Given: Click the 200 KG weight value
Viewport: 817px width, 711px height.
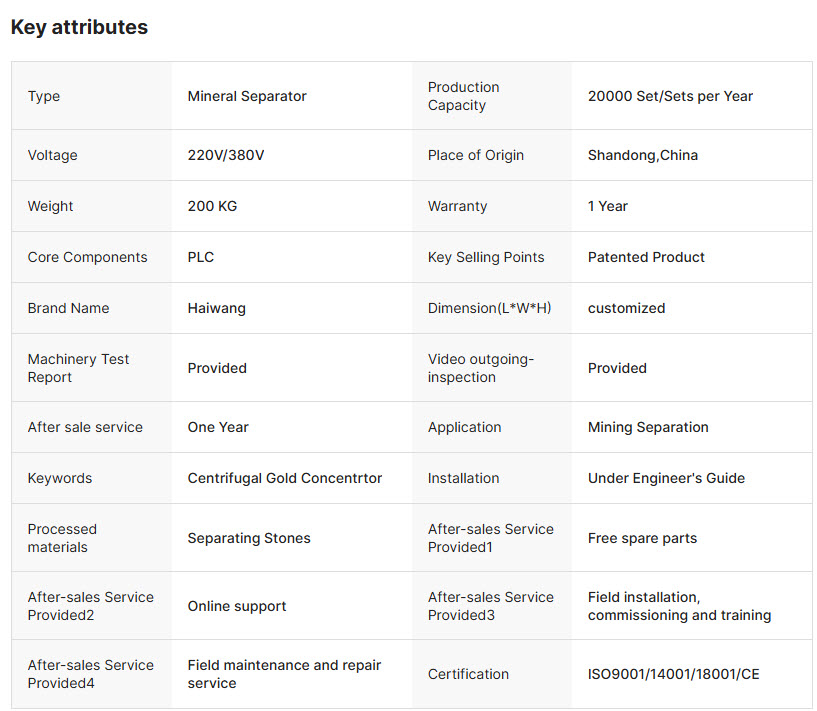Looking at the screenshot, I should (x=212, y=206).
